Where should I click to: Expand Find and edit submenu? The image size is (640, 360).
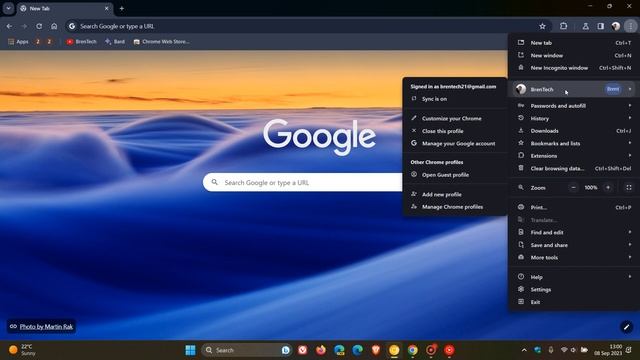tap(574, 232)
